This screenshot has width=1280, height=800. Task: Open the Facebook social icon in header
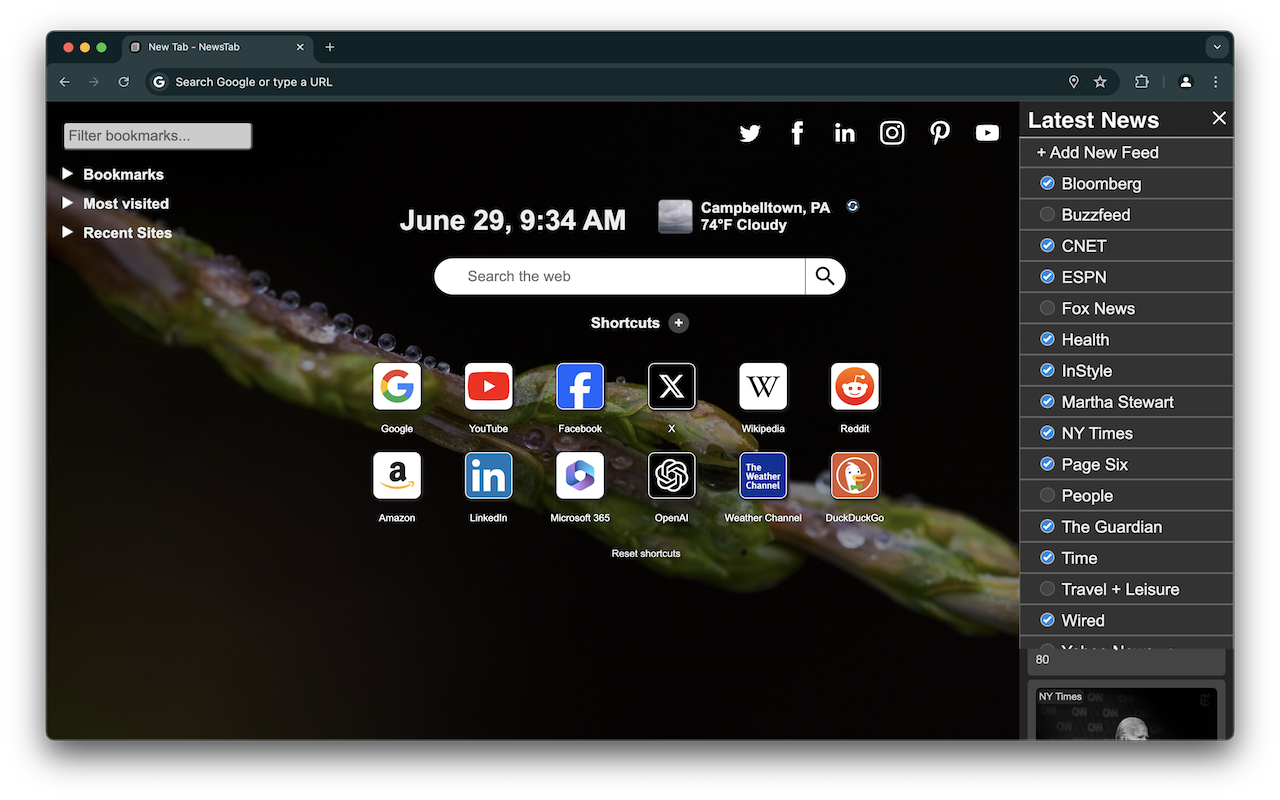coord(797,133)
